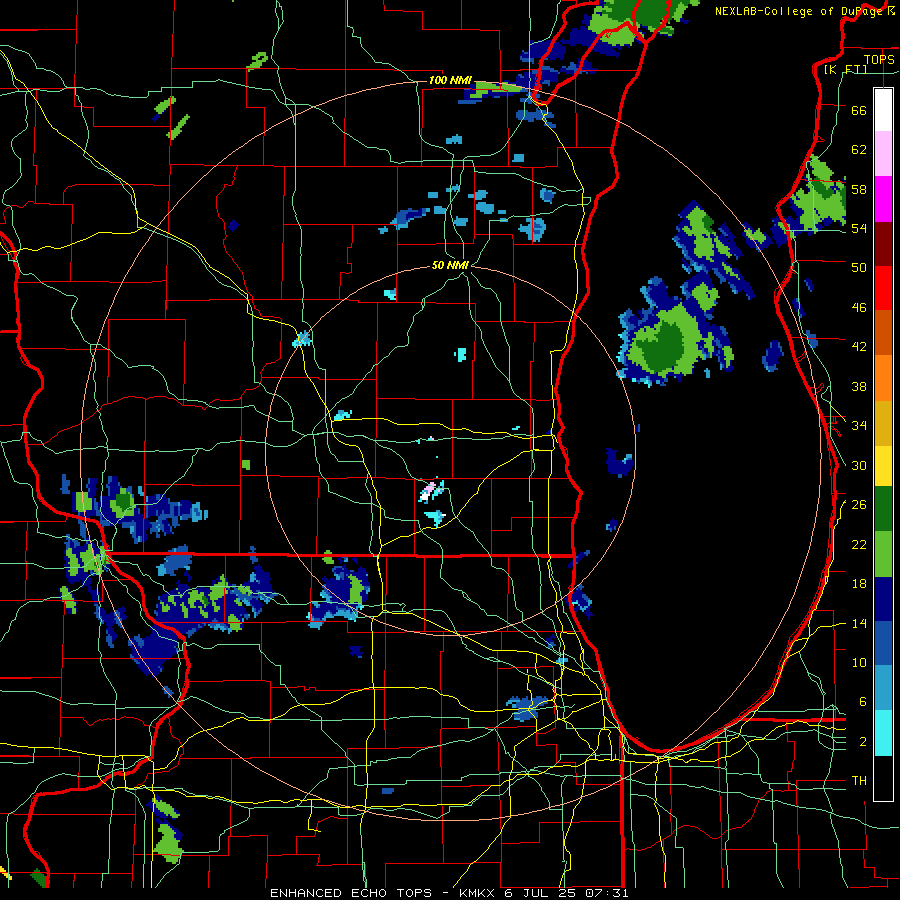Screen dimensions: 900x900
Task: Click the white swatch in the tops legend
Action: 883,110
